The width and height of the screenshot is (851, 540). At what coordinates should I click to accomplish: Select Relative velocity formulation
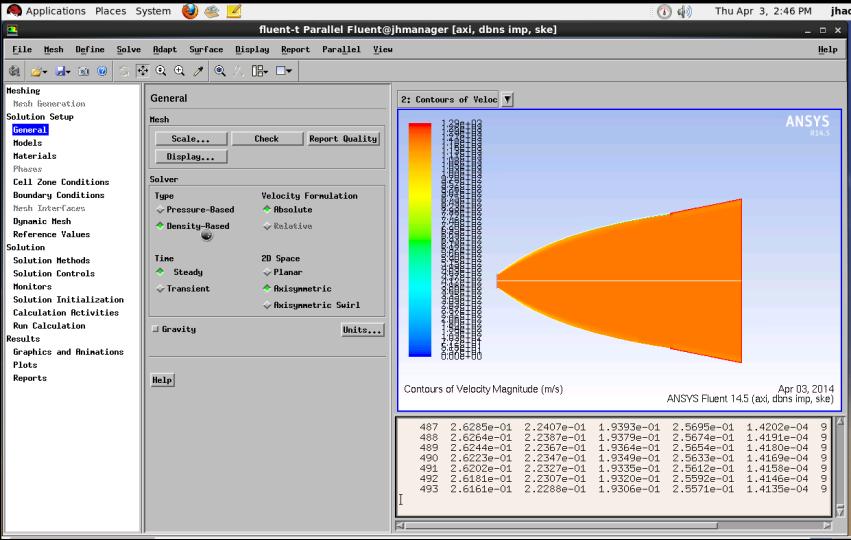[x=288, y=226]
